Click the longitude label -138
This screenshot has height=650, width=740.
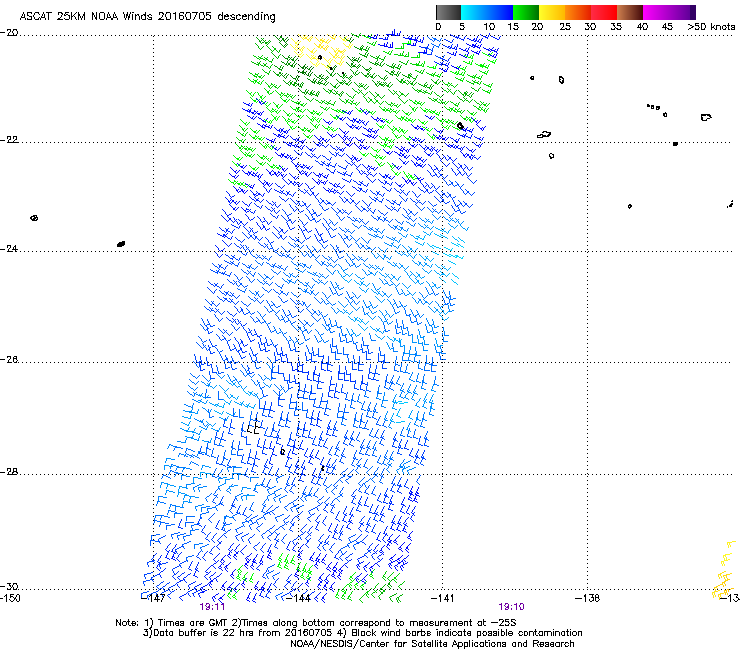[588, 598]
